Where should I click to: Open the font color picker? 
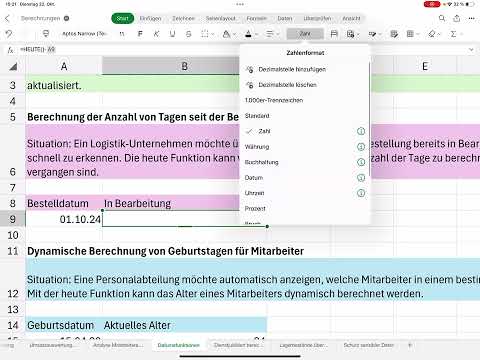click(251, 34)
